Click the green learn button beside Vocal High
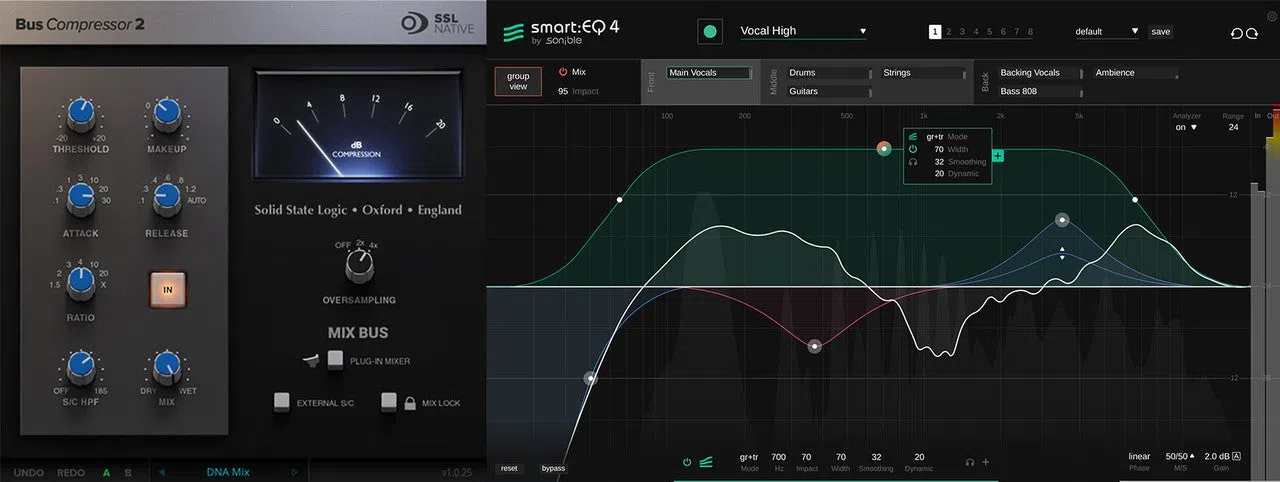Image resolution: width=1280 pixels, height=482 pixels. (710, 32)
